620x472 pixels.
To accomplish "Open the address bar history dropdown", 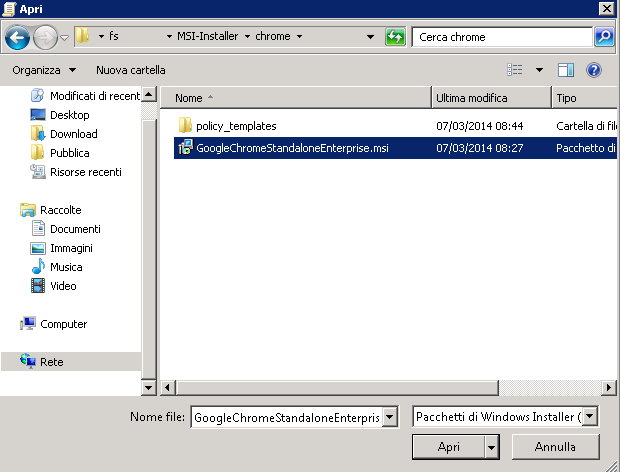I will pos(370,37).
